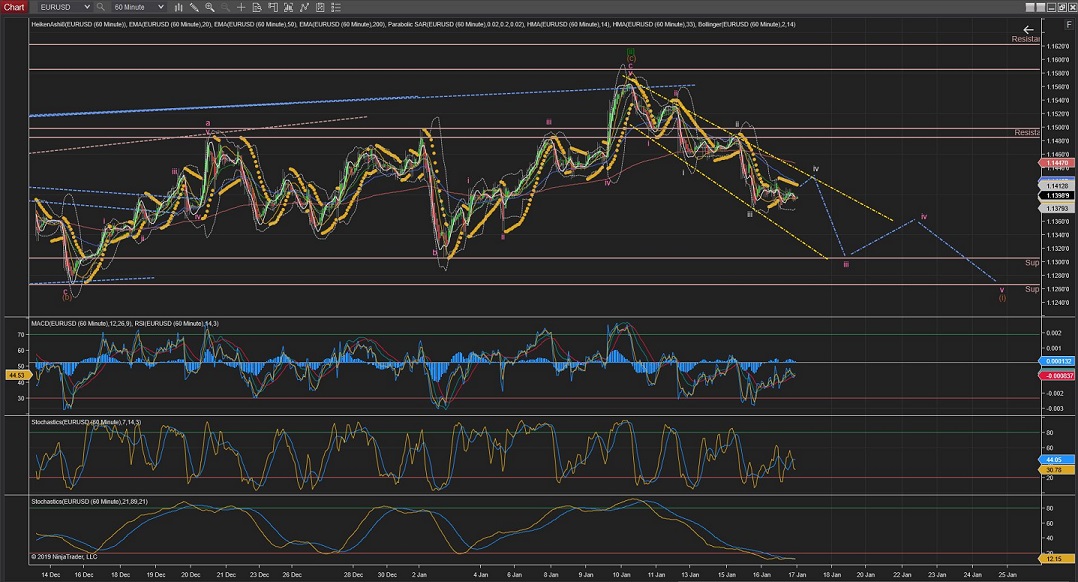This screenshot has width=1078, height=582.
Task: Open the bar type chart style icon
Action: pos(180,7)
